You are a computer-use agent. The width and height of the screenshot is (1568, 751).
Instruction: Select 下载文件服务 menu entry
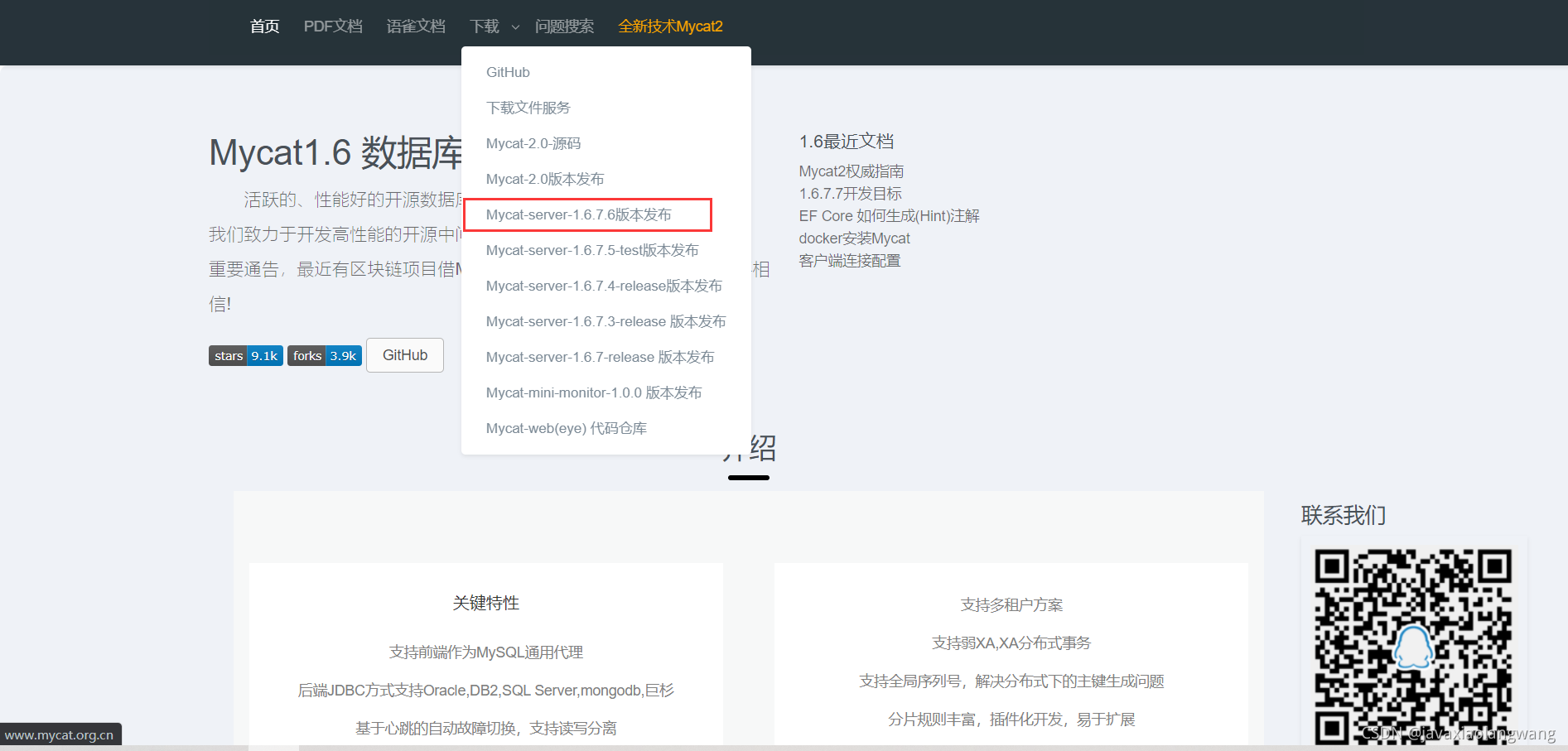click(528, 108)
